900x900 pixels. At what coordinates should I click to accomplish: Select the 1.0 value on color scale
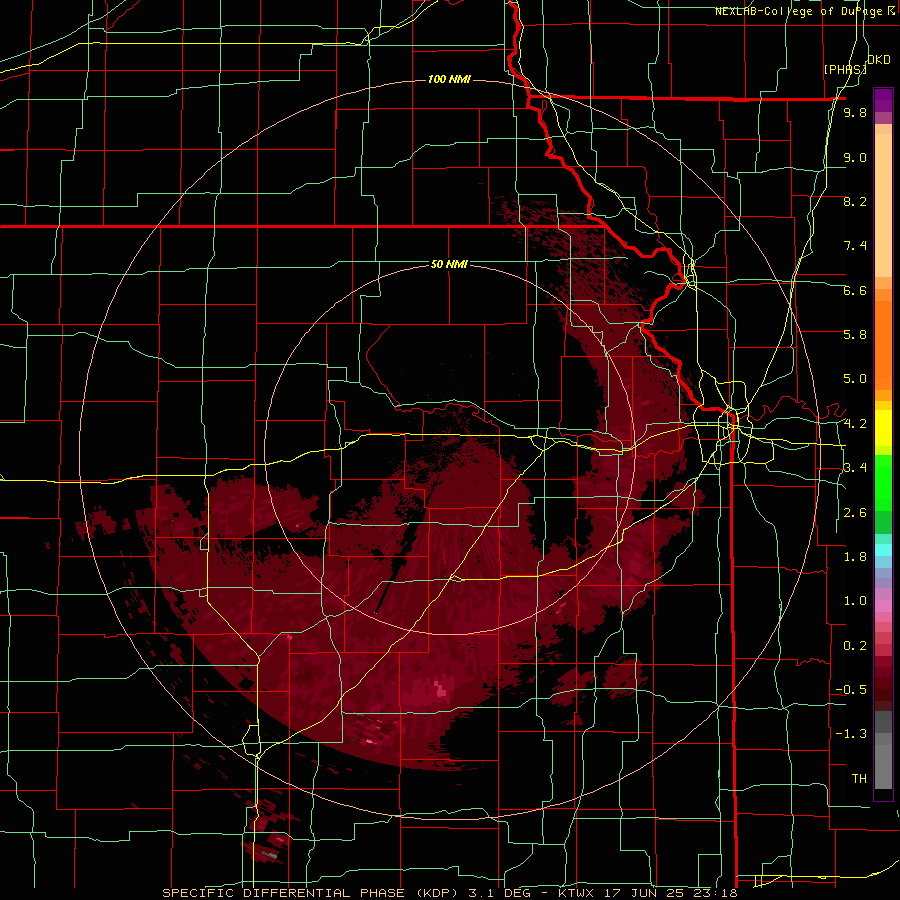[x=855, y=601]
